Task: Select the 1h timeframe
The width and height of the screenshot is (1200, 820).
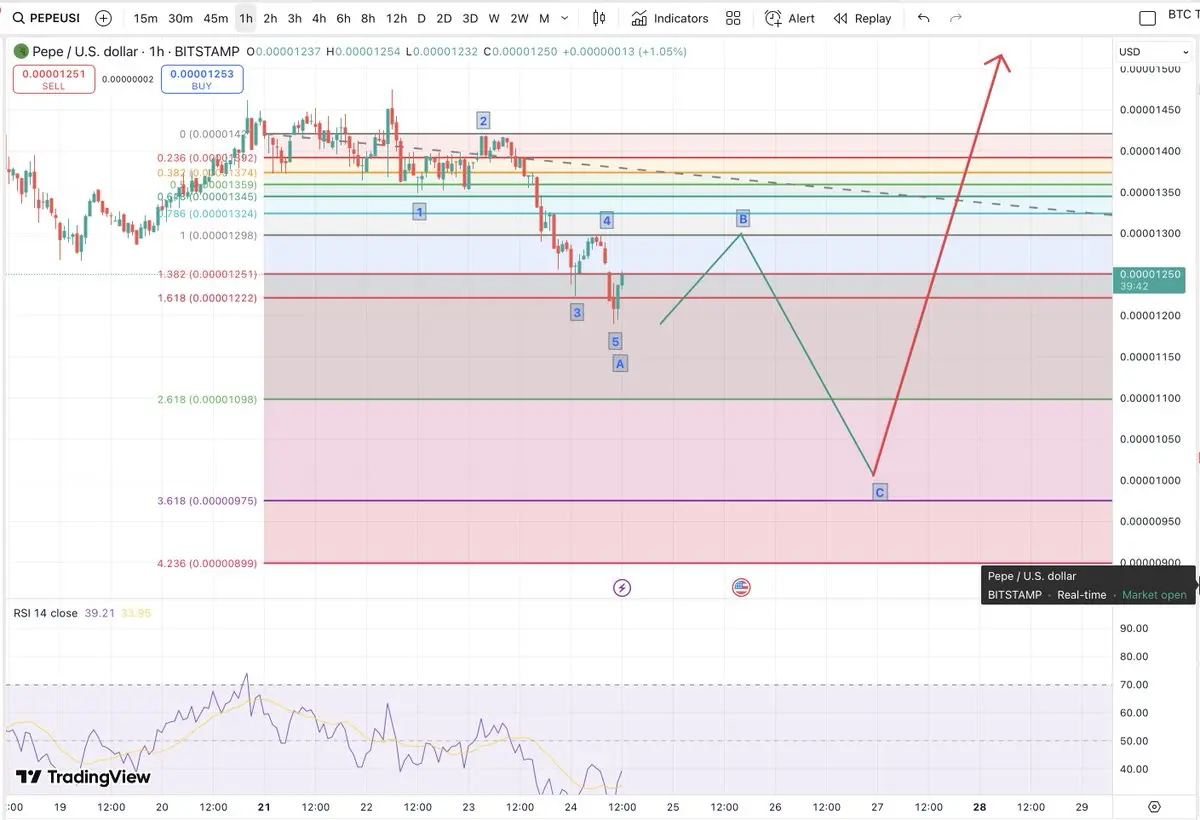Action: point(246,18)
